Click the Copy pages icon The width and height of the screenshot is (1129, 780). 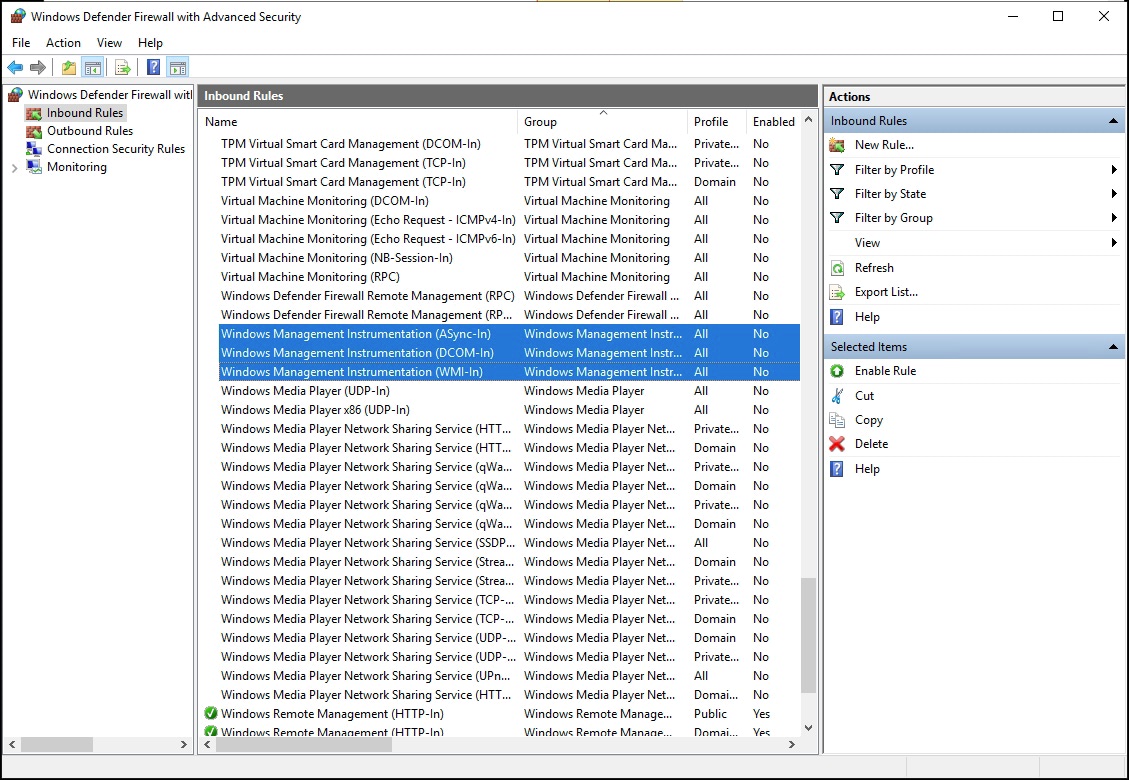click(x=837, y=420)
